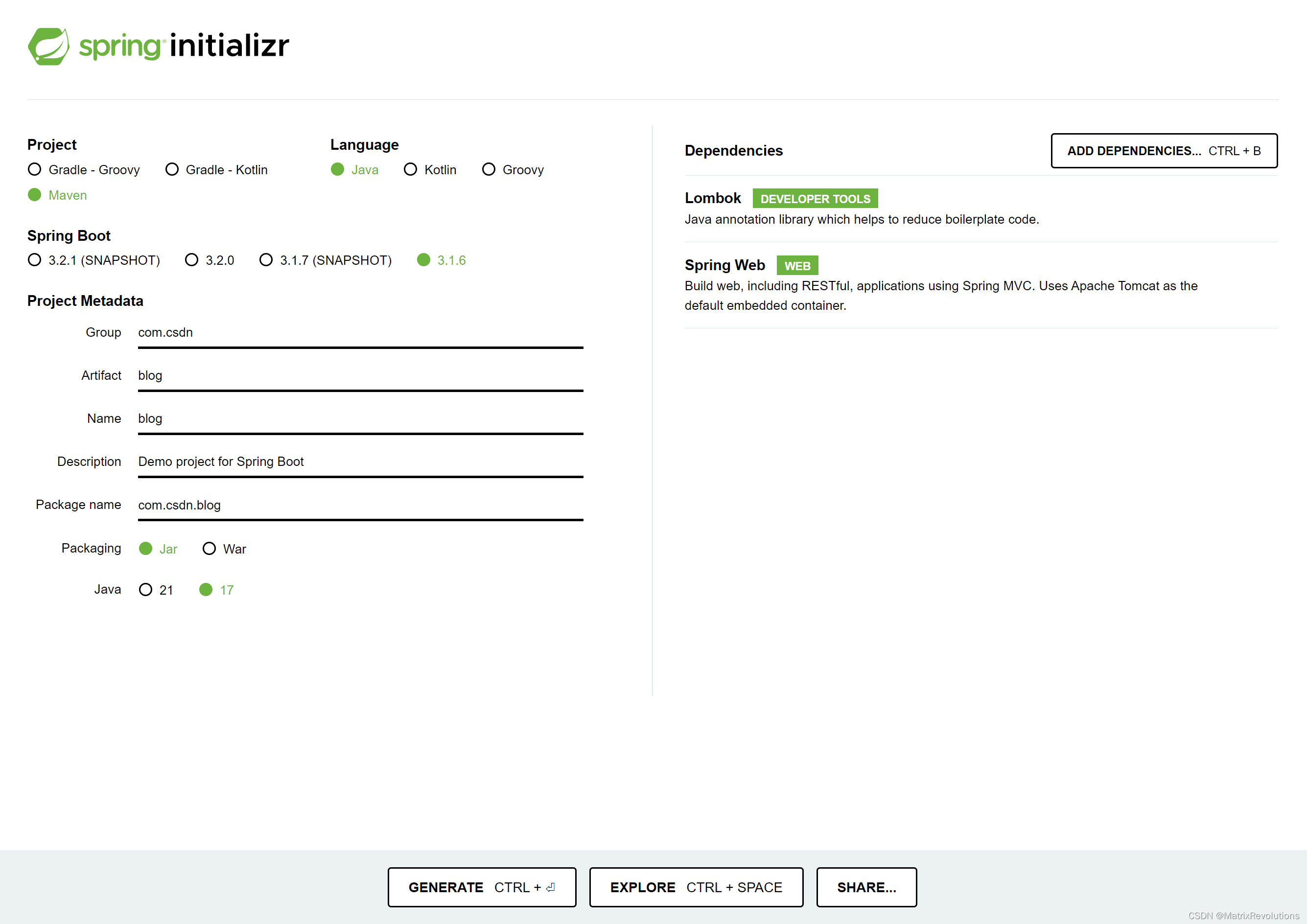The width and height of the screenshot is (1307, 924).
Task: Edit the Description field
Action: [360, 462]
